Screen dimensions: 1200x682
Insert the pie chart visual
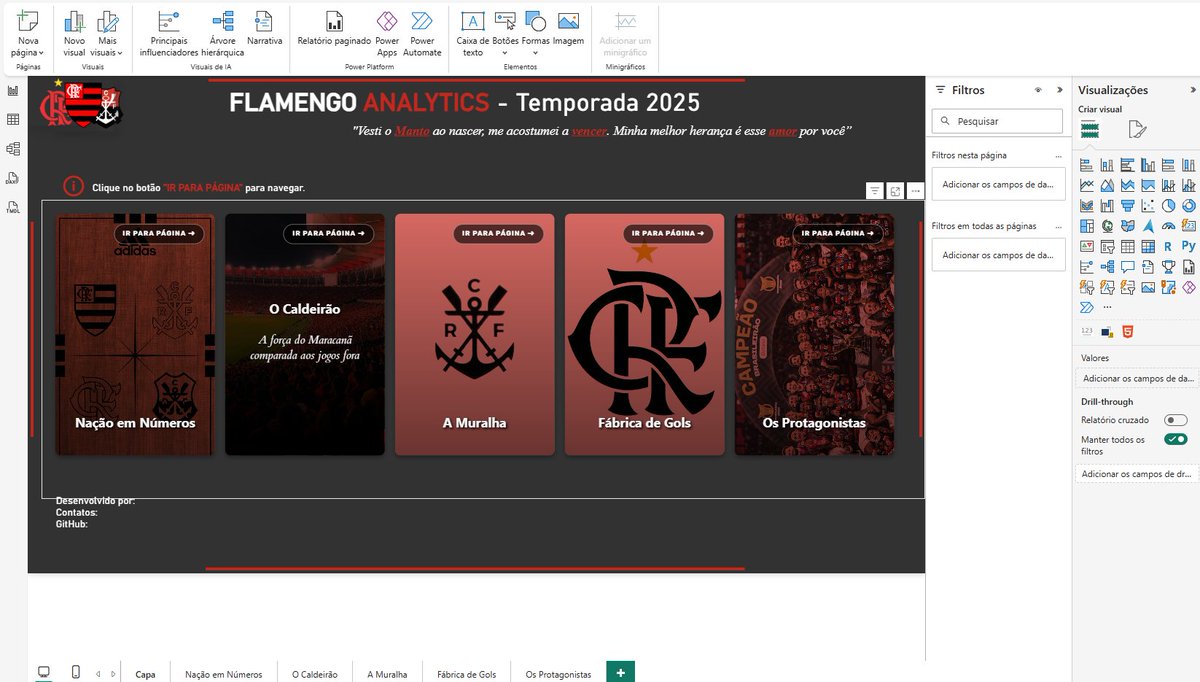point(1168,205)
